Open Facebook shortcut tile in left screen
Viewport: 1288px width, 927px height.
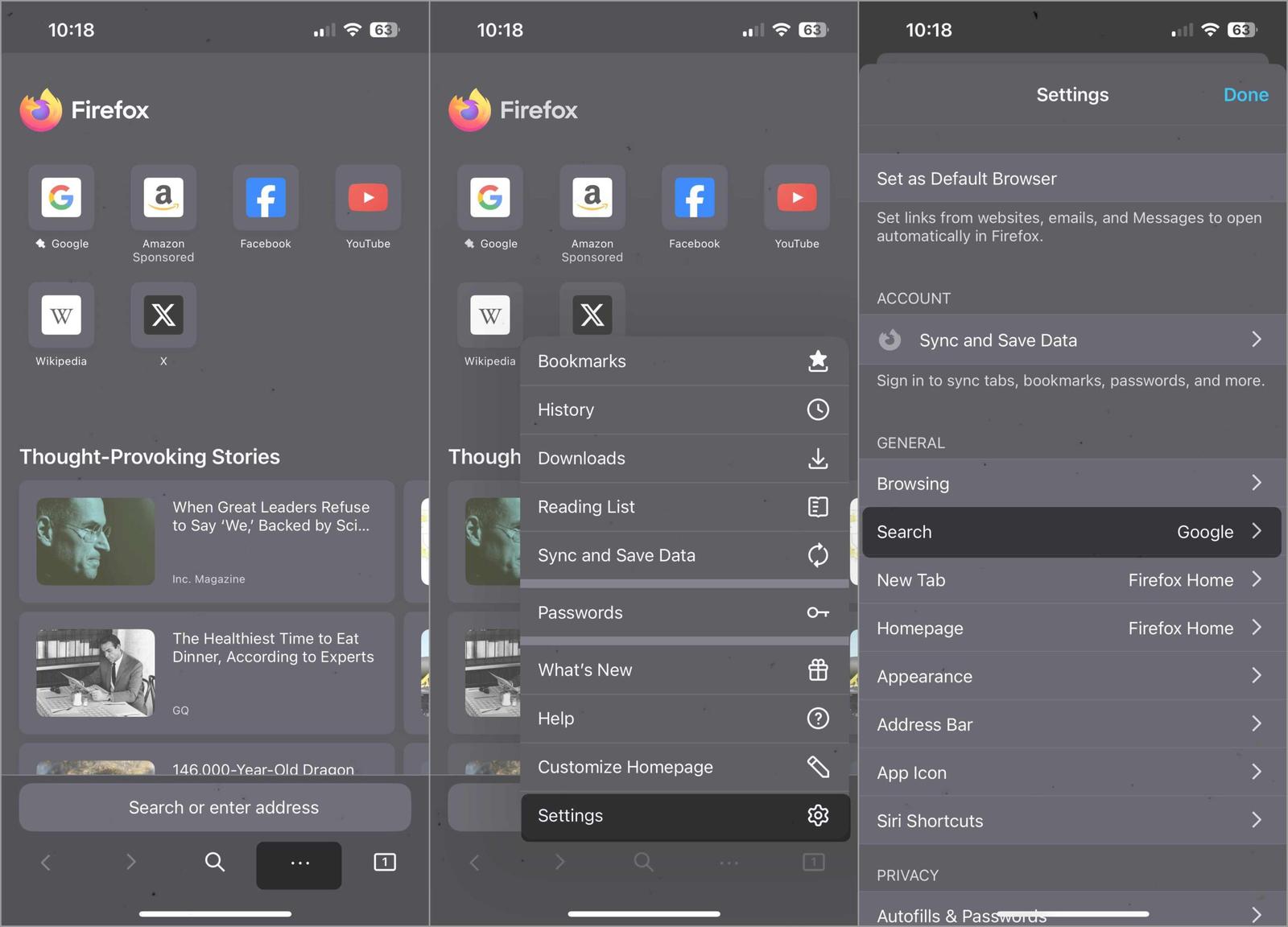[x=266, y=198]
